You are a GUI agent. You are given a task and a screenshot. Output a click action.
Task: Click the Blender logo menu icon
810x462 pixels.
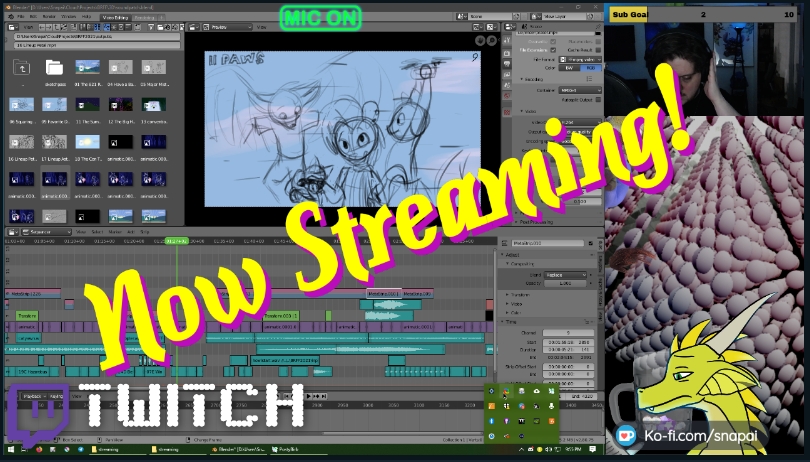(x=11, y=17)
